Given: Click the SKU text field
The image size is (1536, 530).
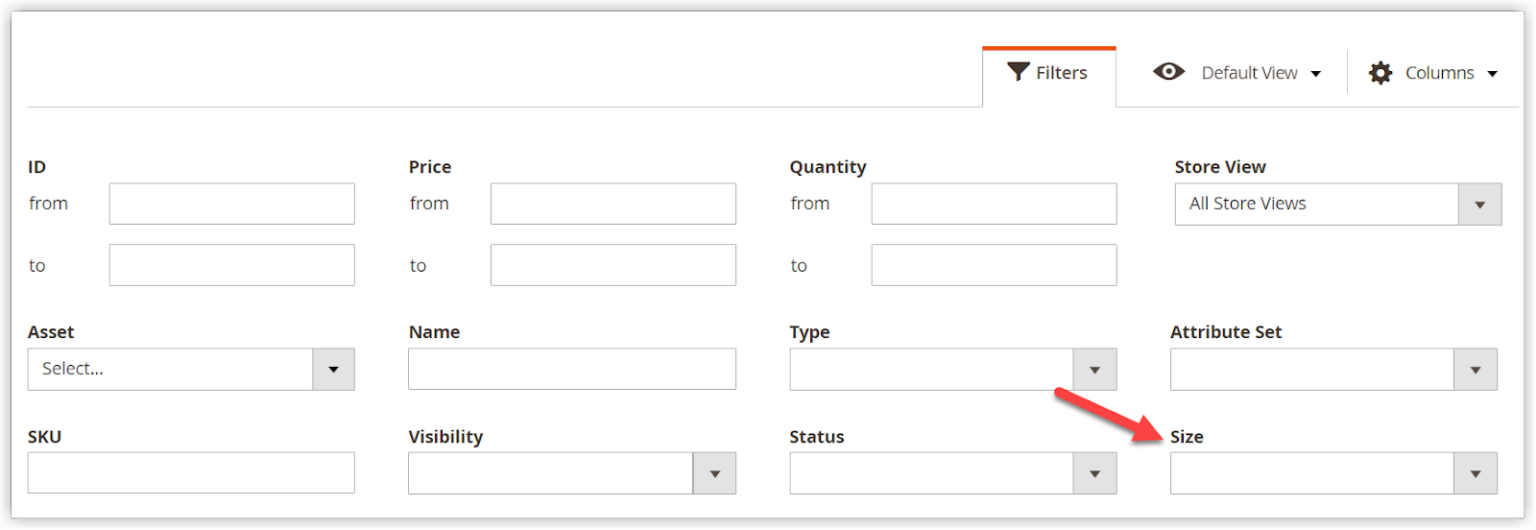Looking at the screenshot, I should coord(191,473).
